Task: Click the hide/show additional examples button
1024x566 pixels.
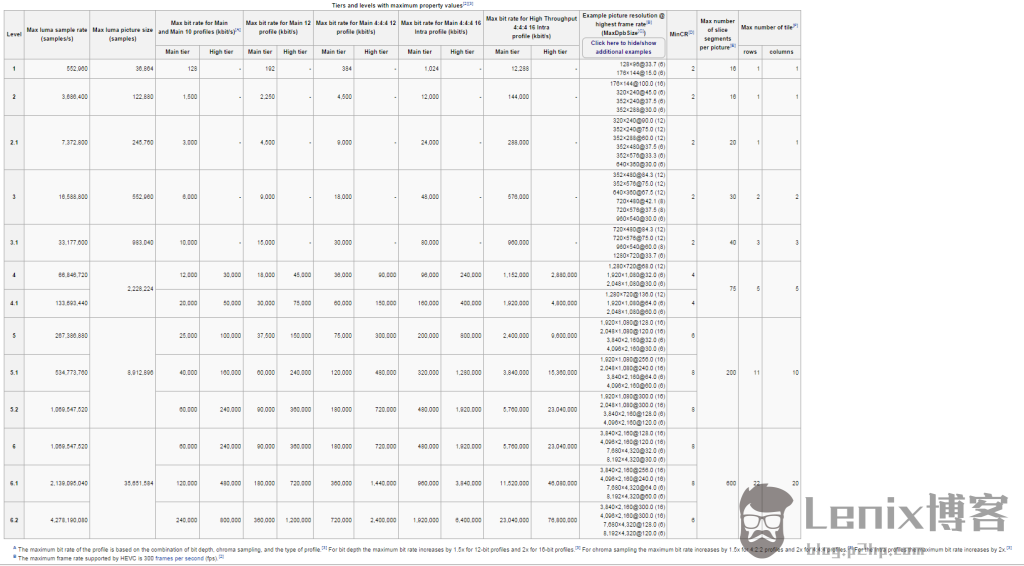Action: click(623, 47)
